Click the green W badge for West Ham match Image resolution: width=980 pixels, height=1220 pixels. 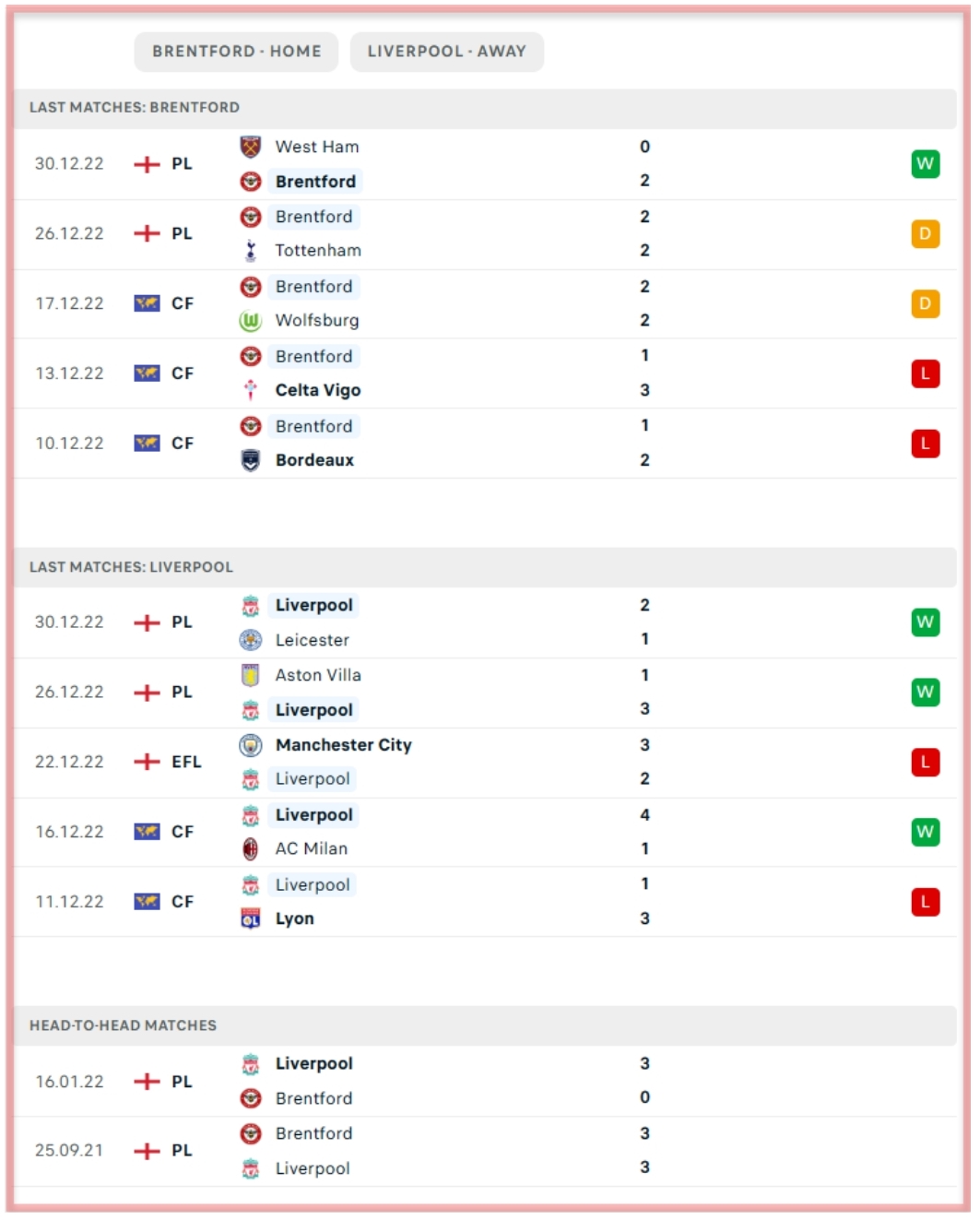[x=925, y=164]
